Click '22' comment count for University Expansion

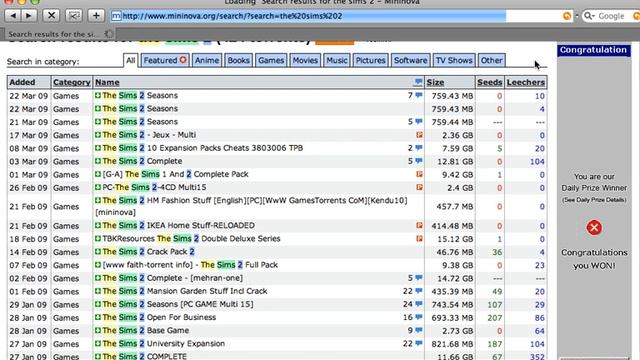tap(407, 344)
